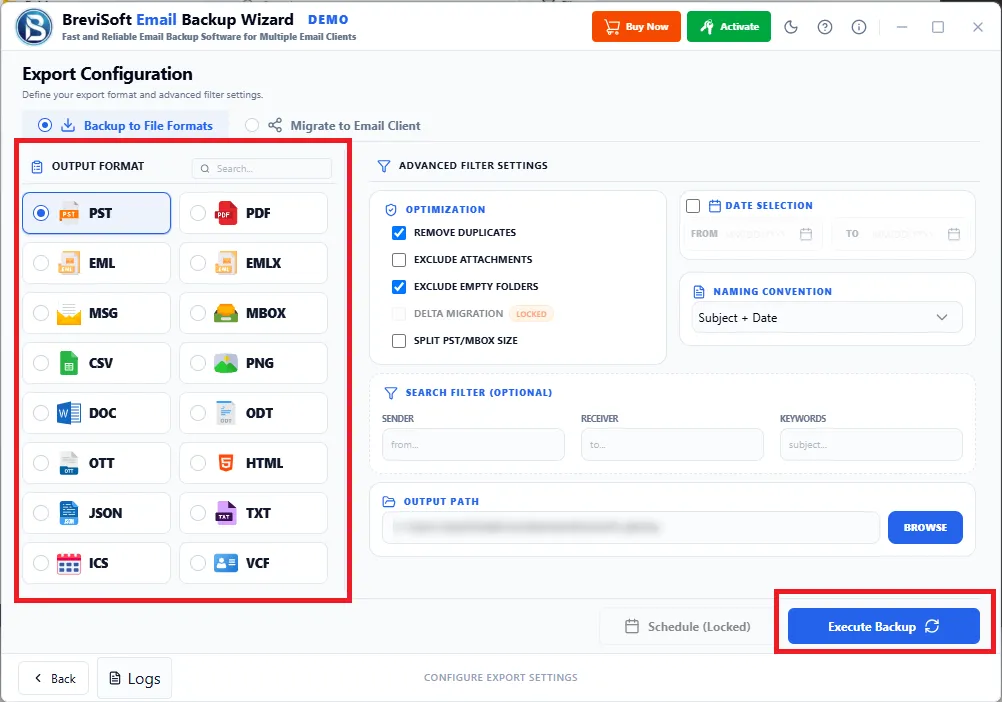
Task: Click the PDF file format icon
Action: 226,213
